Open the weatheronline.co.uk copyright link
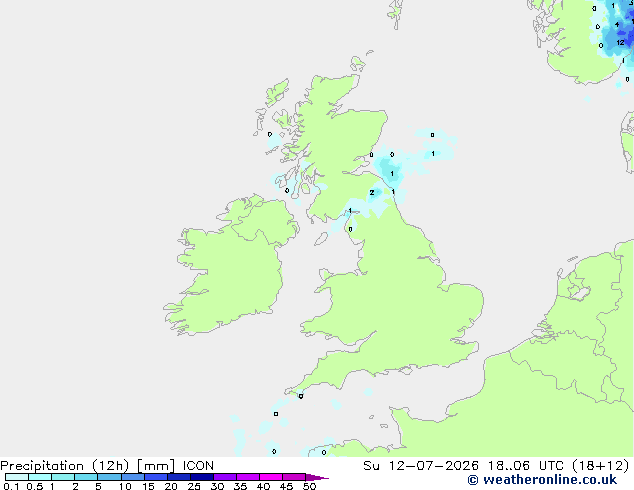Screen dimensions: 634x490 [542, 480]
